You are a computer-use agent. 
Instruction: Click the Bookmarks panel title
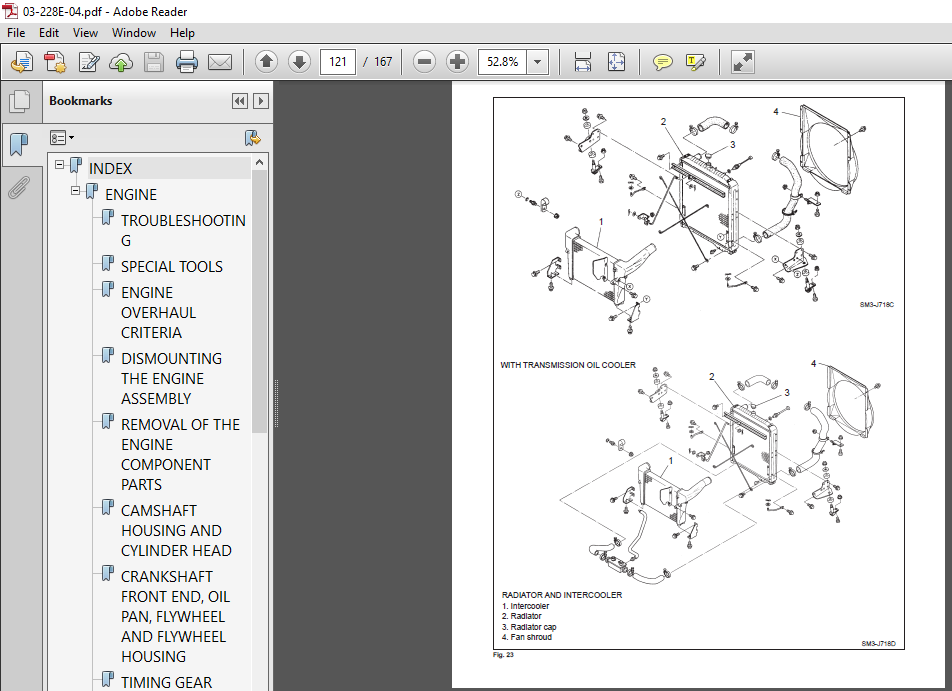click(x=81, y=101)
